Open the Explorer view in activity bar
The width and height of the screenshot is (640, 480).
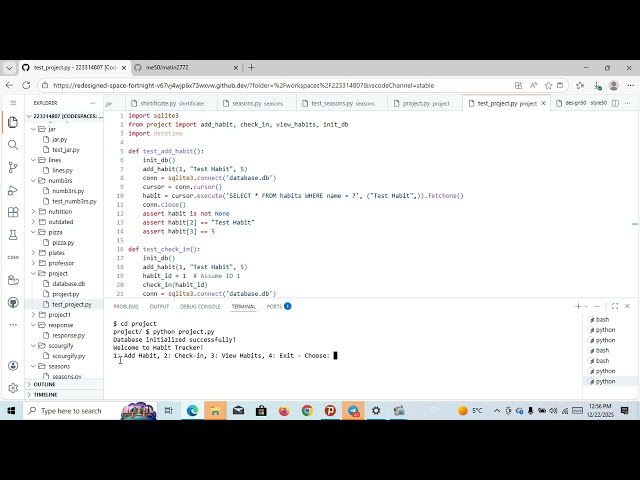pos(13,122)
